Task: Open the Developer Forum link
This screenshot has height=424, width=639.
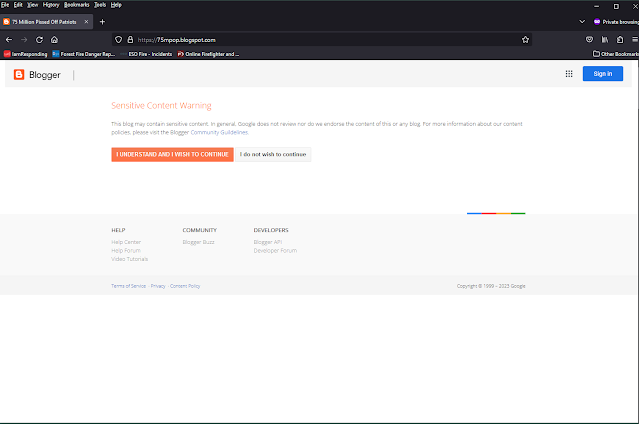Action: (x=275, y=251)
